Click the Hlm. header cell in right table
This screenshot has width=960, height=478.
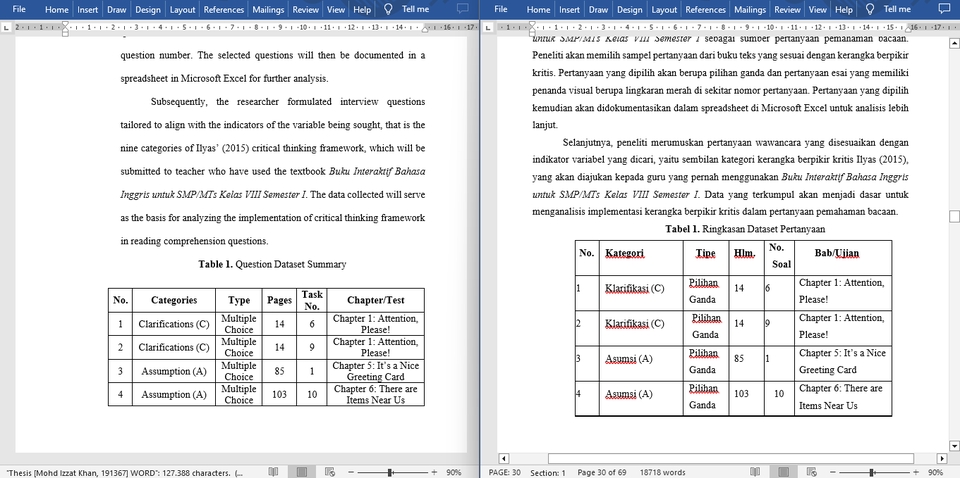745,258
